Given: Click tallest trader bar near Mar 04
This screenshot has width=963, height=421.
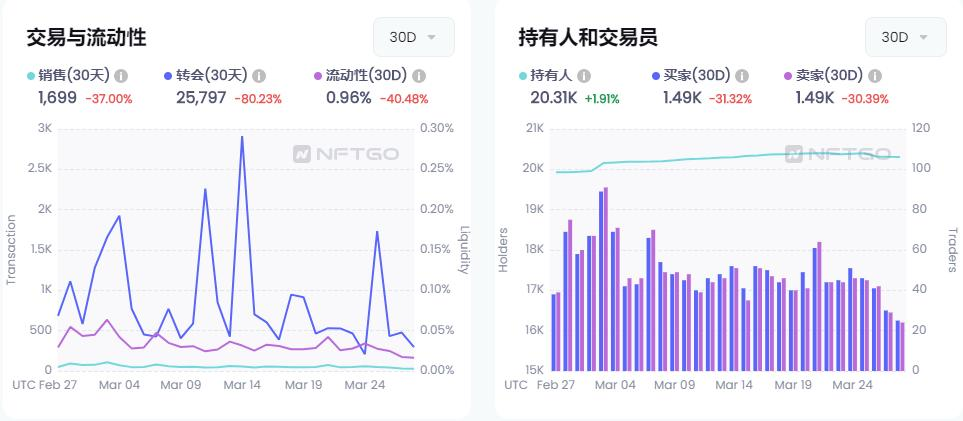Looking at the screenshot, I should 606,279.
